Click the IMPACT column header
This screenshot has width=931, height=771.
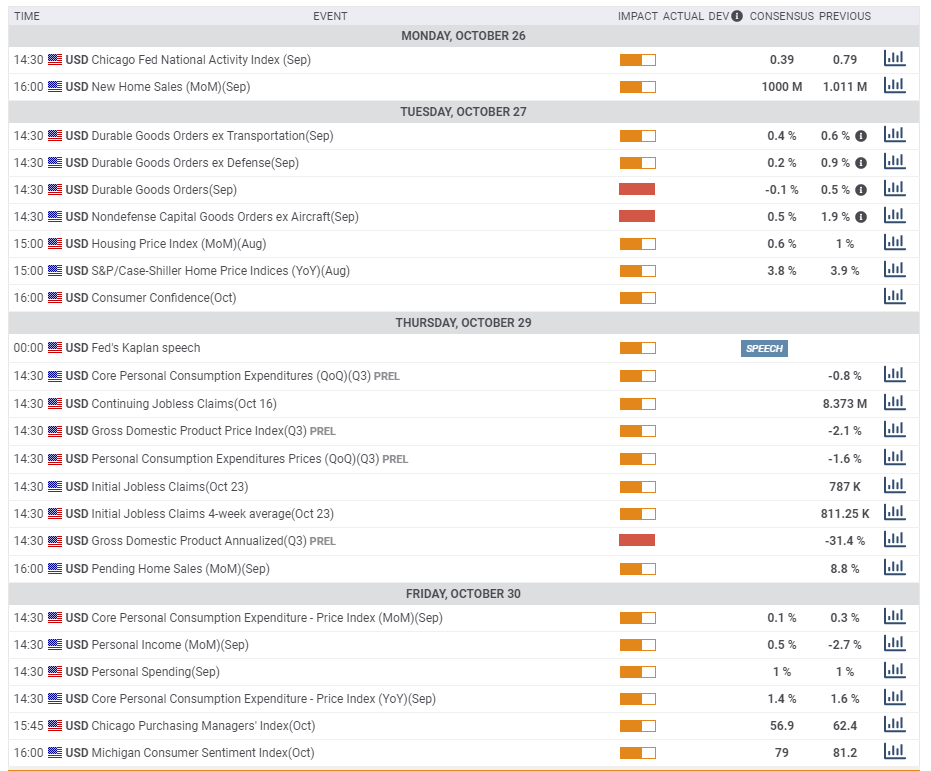[x=638, y=16]
